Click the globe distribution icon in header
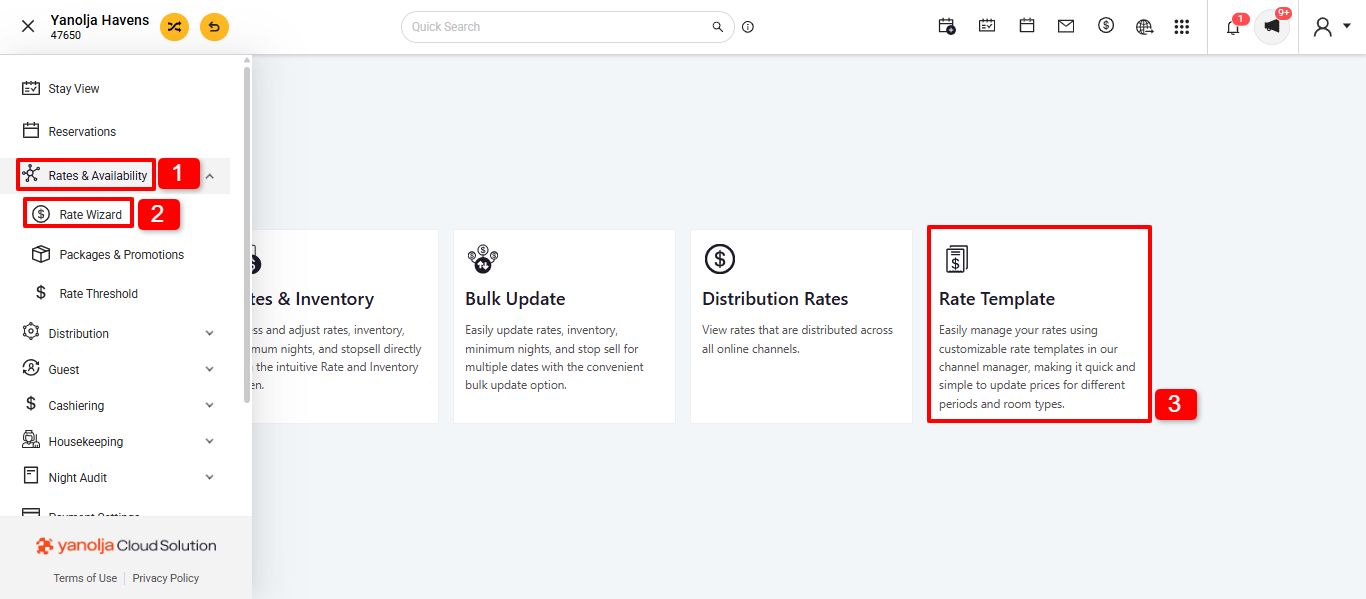Image resolution: width=1366 pixels, height=599 pixels. click(1145, 27)
